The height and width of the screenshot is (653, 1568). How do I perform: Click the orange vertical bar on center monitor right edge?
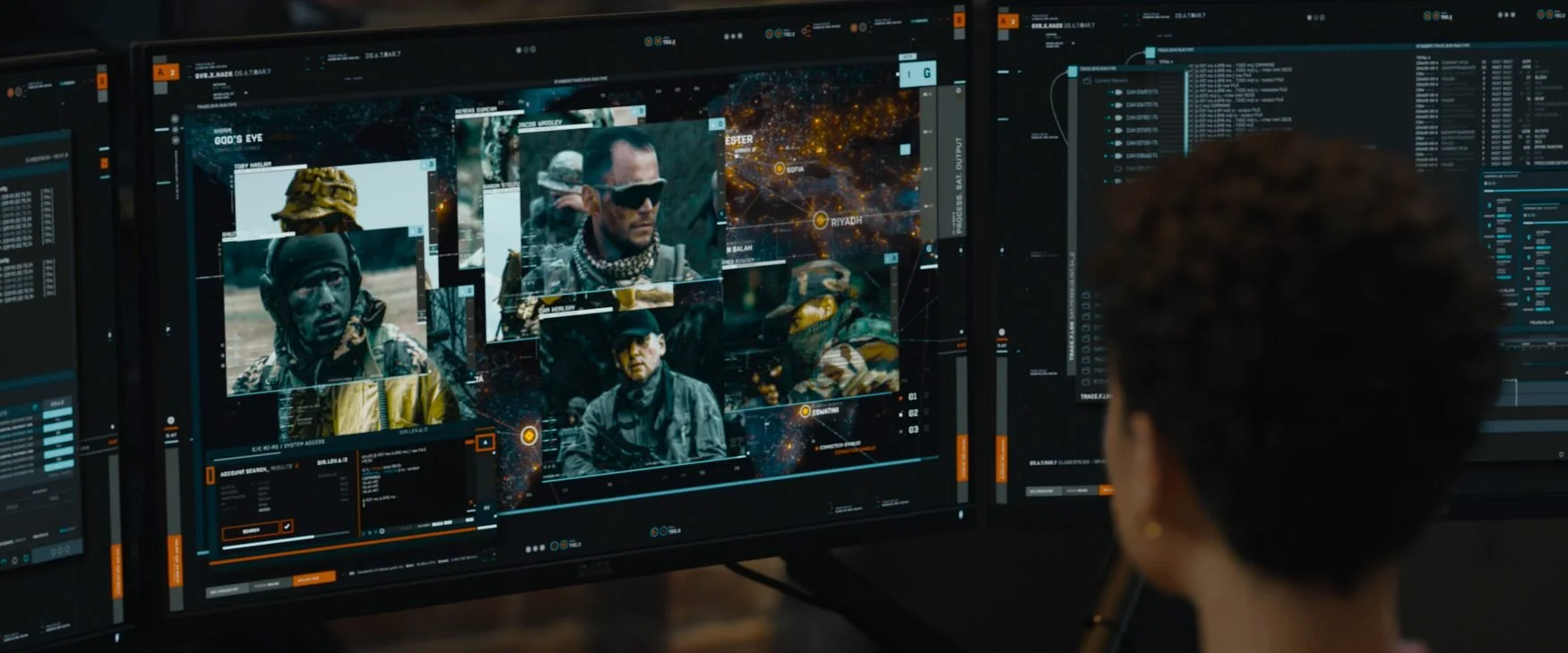tap(961, 457)
